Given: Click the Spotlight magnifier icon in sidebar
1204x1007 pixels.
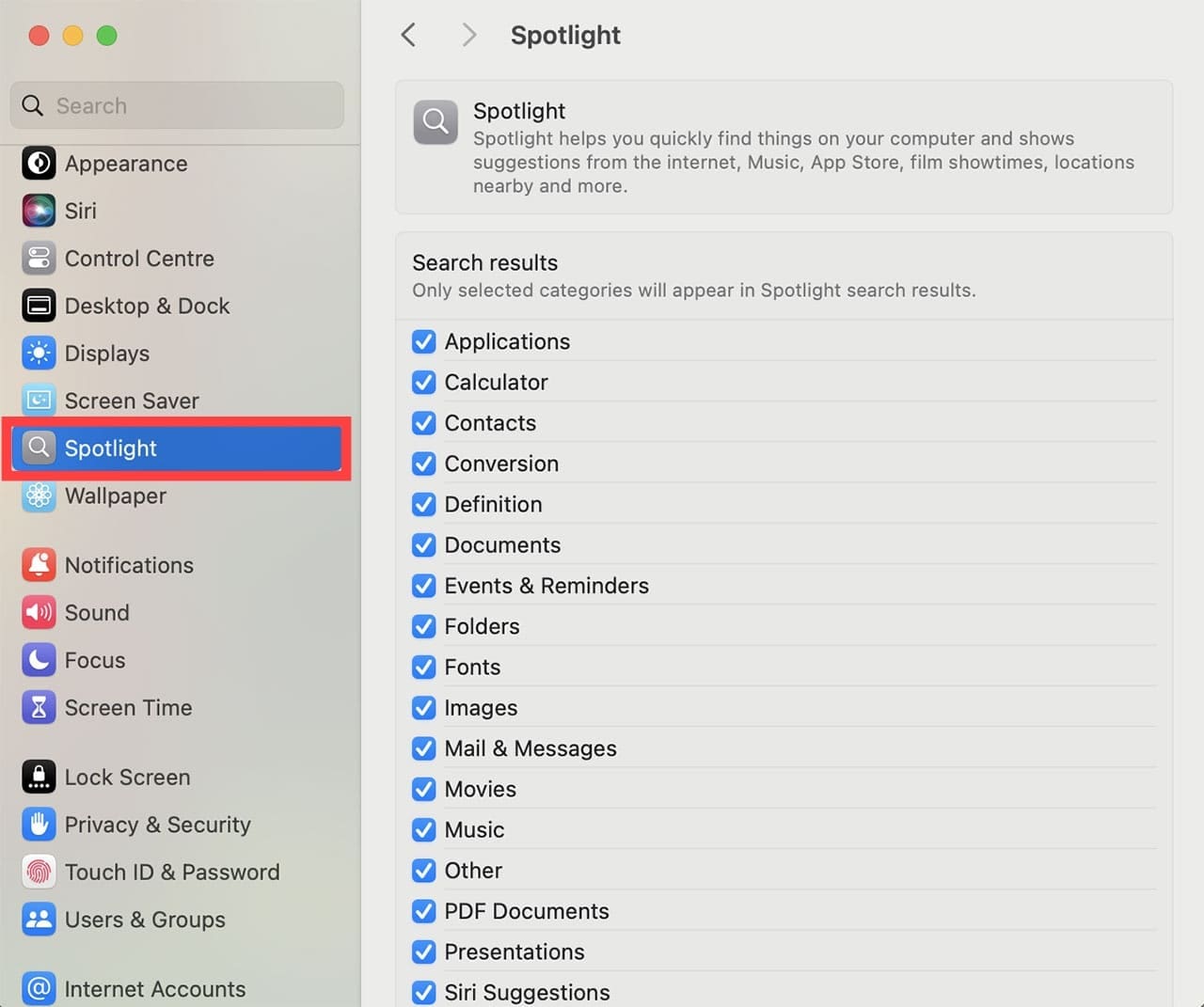Looking at the screenshot, I should click(x=39, y=448).
